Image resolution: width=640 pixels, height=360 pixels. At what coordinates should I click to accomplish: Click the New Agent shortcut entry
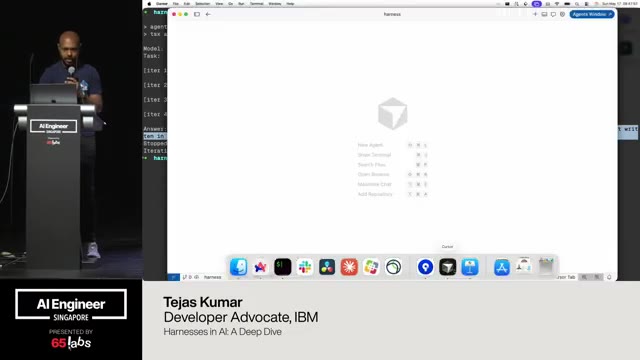point(392,145)
